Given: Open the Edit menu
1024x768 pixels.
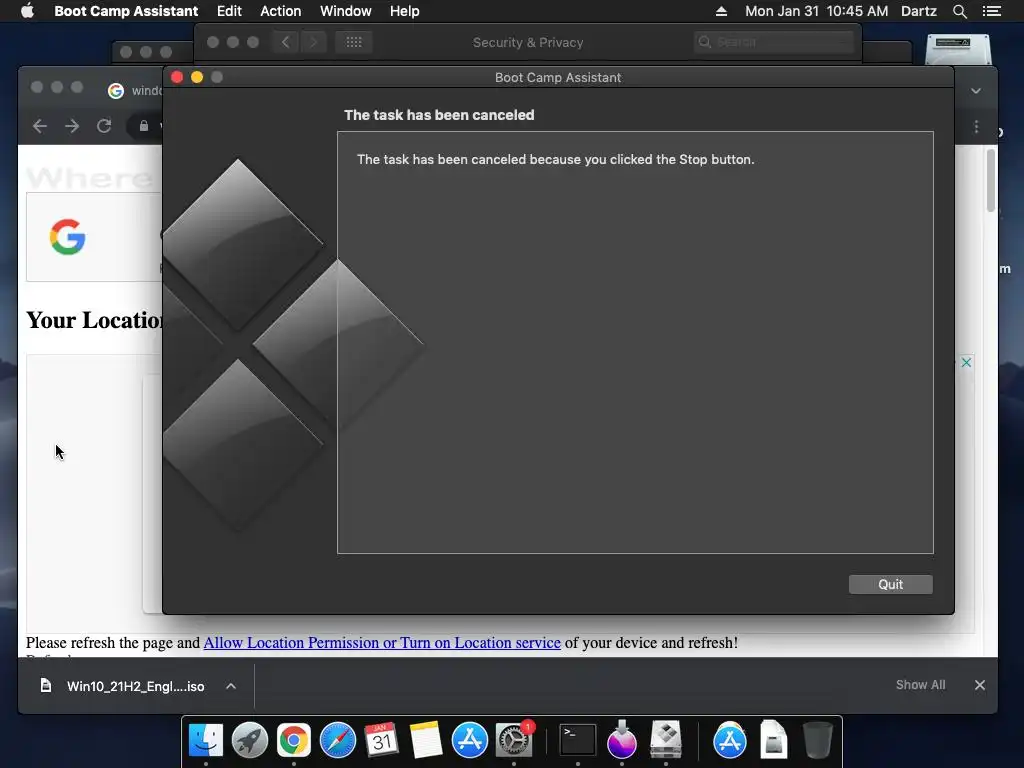Looking at the screenshot, I should [x=229, y=11].
